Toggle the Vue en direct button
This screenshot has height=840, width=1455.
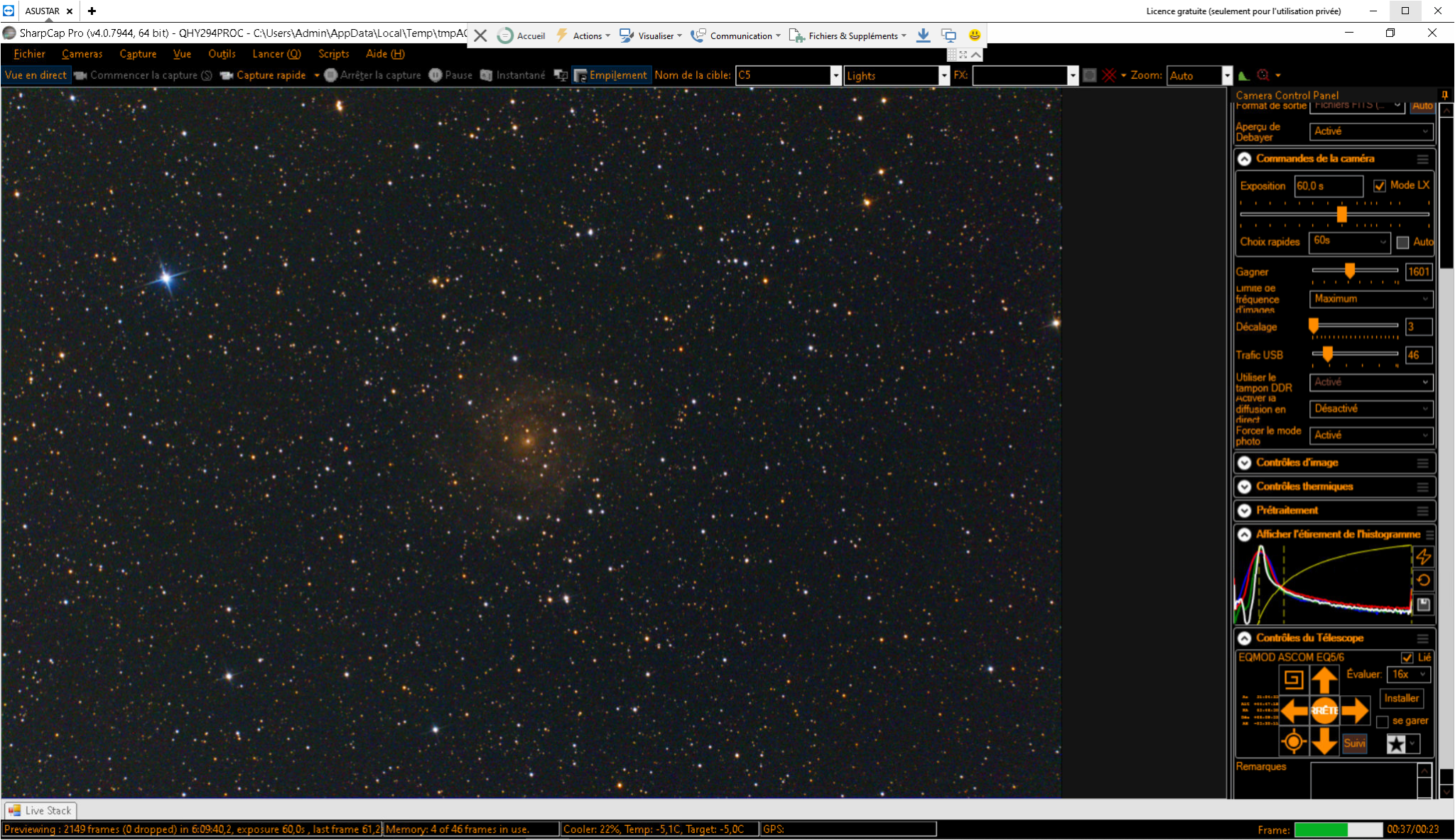(36, 75)
